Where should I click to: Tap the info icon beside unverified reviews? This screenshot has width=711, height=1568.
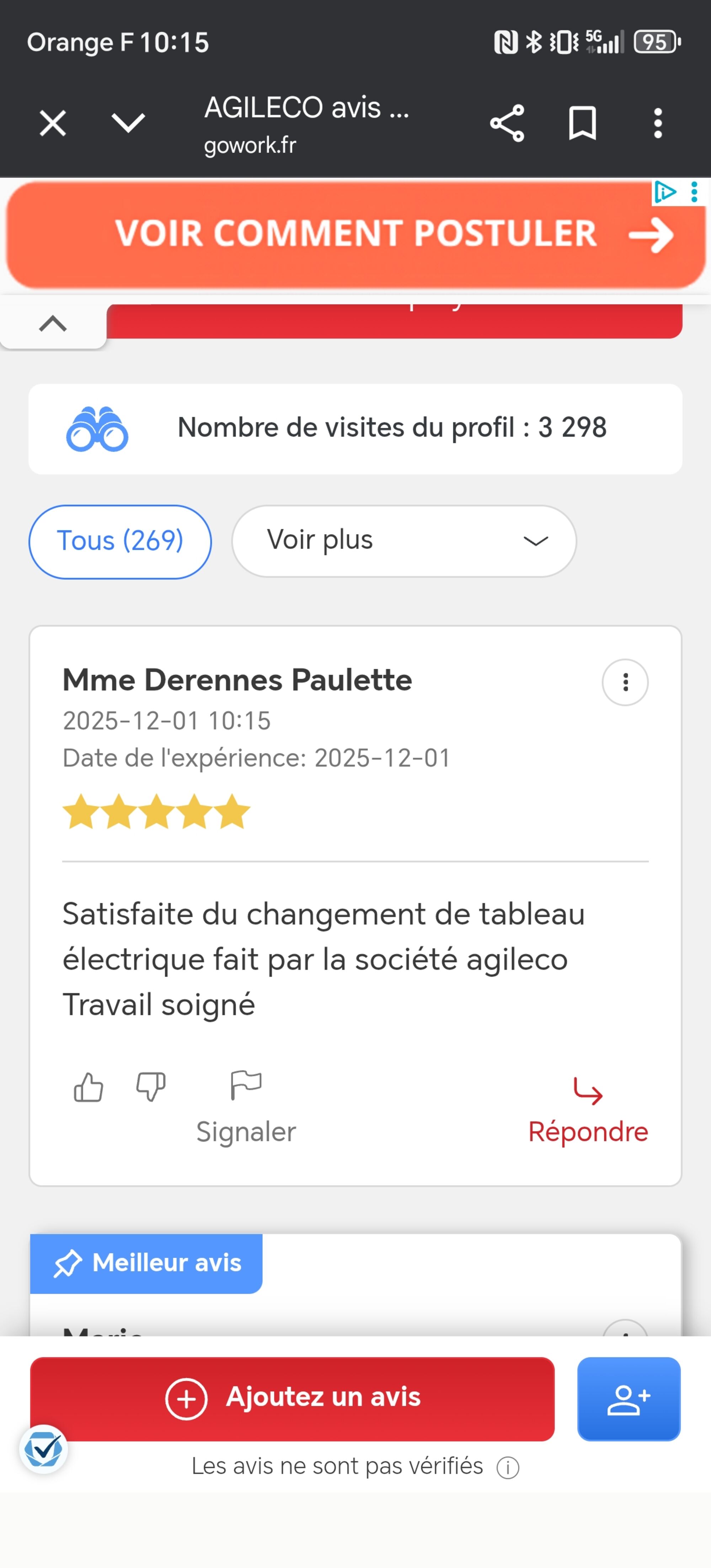click(x=508, y=1467)
